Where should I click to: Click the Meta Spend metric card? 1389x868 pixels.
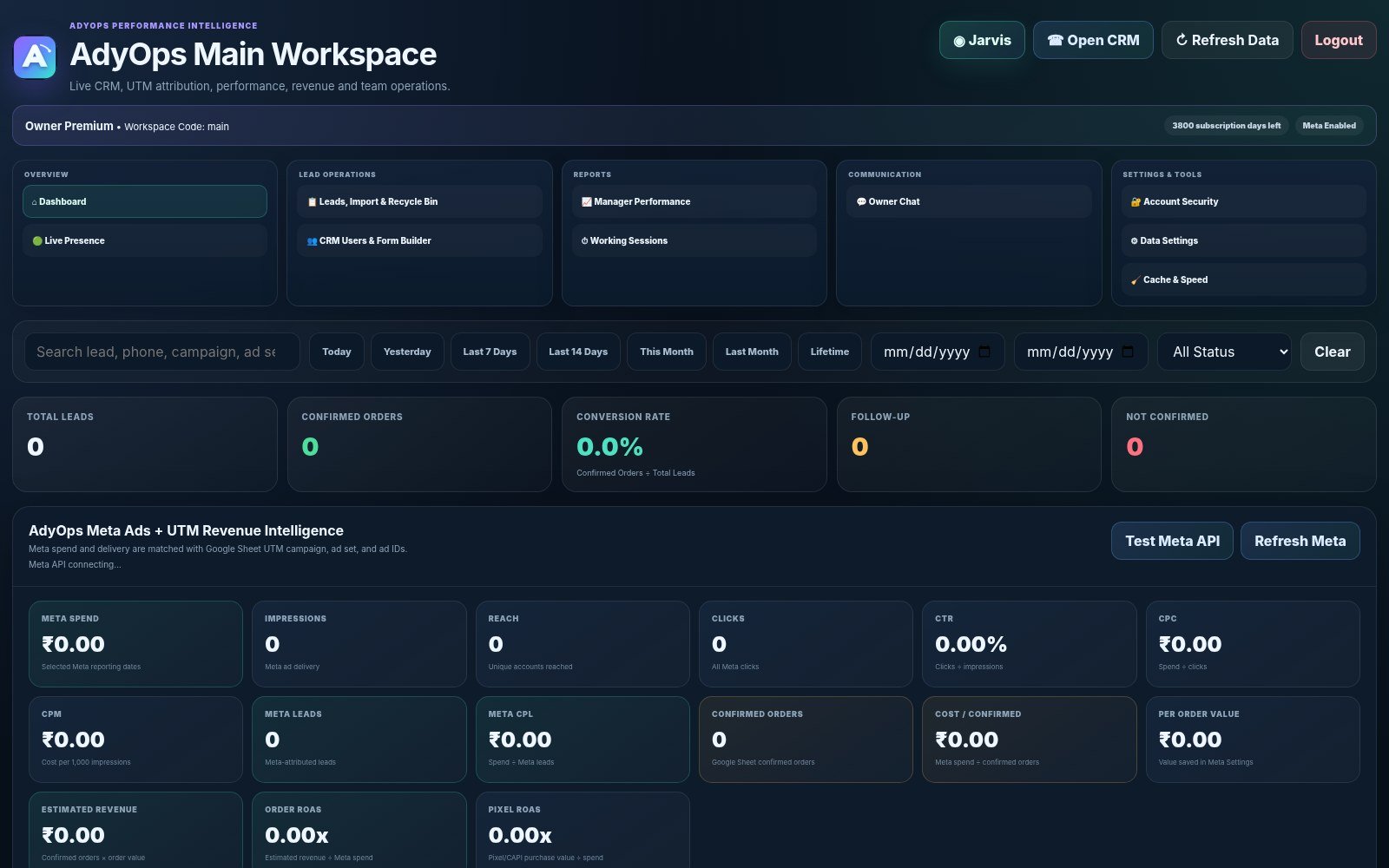point(135,644)
